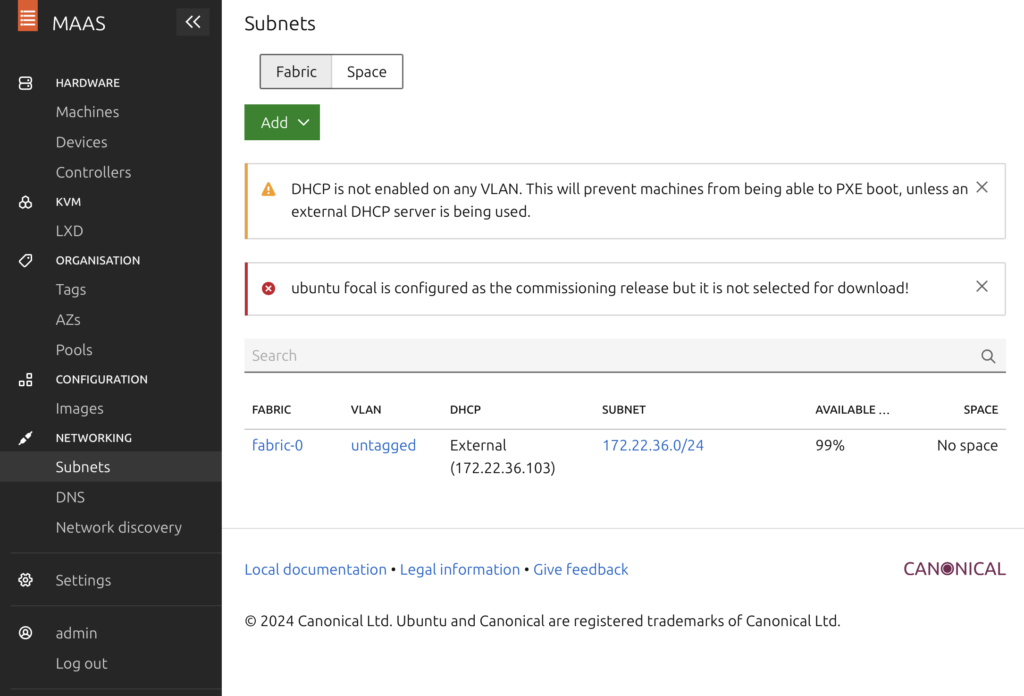Click the VLAN column header
The width and height of the screenshot is (1024, 696).
click(x=366, y=409)
